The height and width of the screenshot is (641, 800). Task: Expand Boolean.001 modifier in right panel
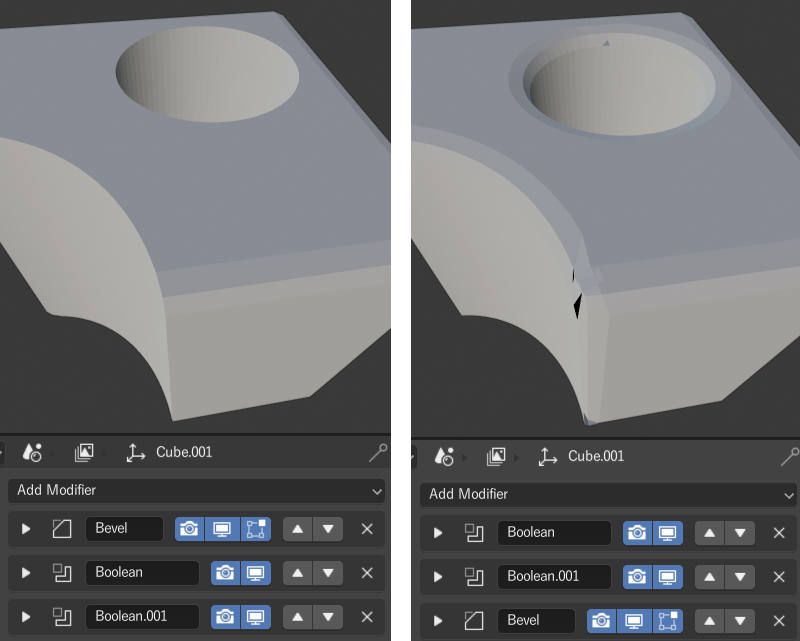pyautogui.click(x=437, y=577)
